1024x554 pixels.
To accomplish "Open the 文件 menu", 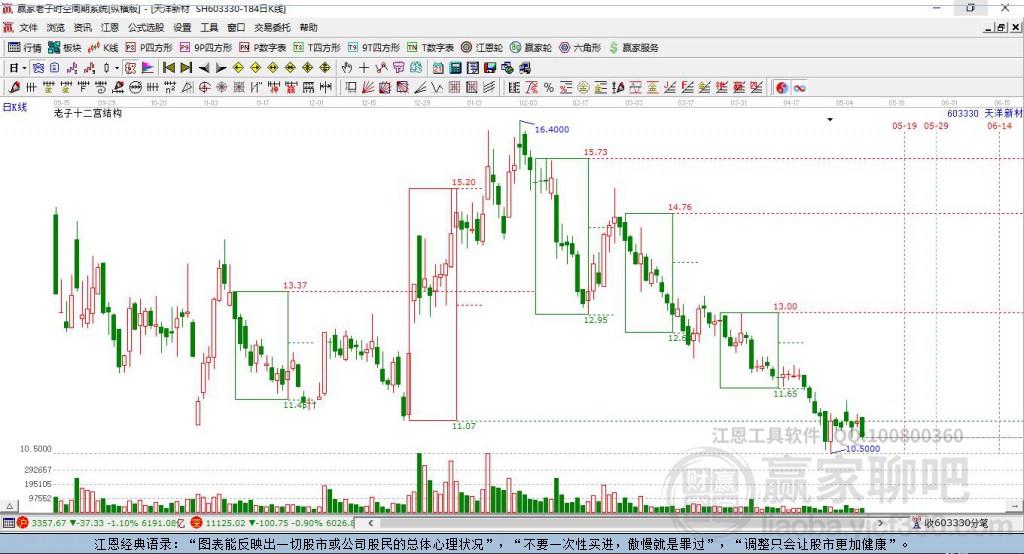I will tap(29, 27).
